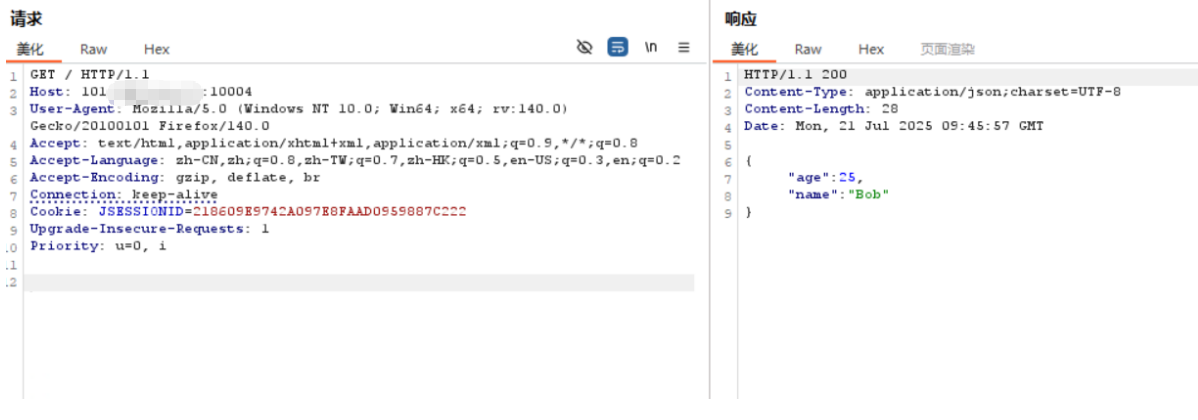Click the 响应 panel title
1198x420 pixels.
coord(741,19)
